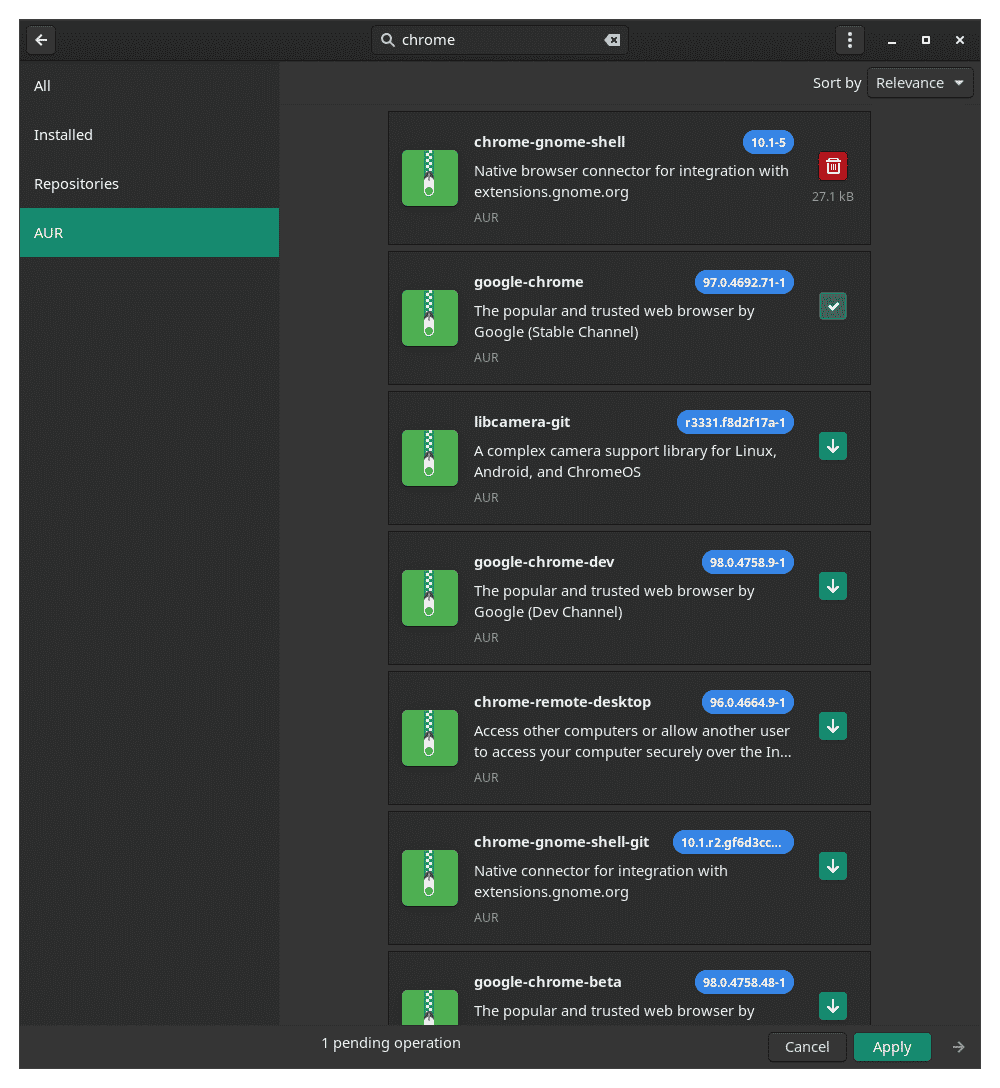Click the search magnifier icon
This screenshot has width=1000, height=1088.
[x=387, y=40]
